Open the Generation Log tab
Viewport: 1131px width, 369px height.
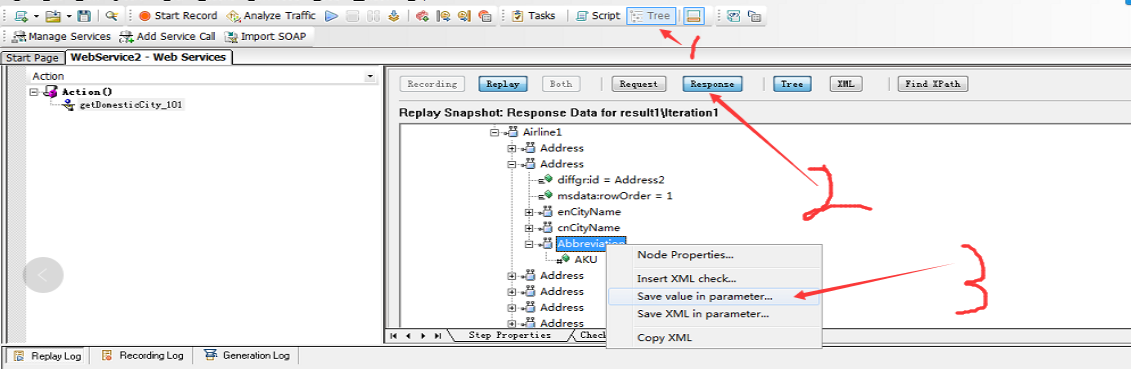247,356
